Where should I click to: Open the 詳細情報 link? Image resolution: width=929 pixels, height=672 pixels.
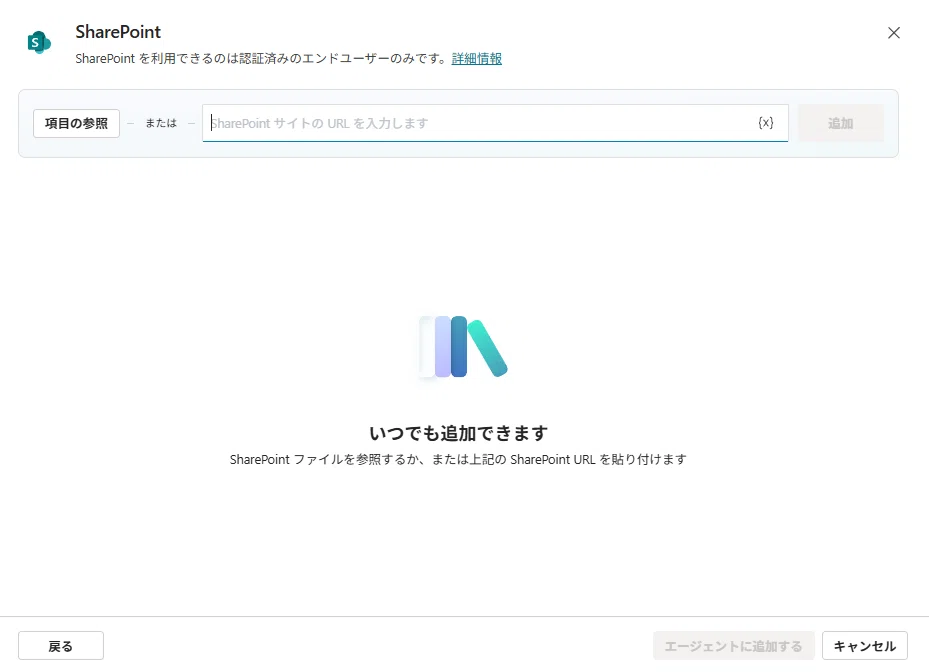(476, 59)
